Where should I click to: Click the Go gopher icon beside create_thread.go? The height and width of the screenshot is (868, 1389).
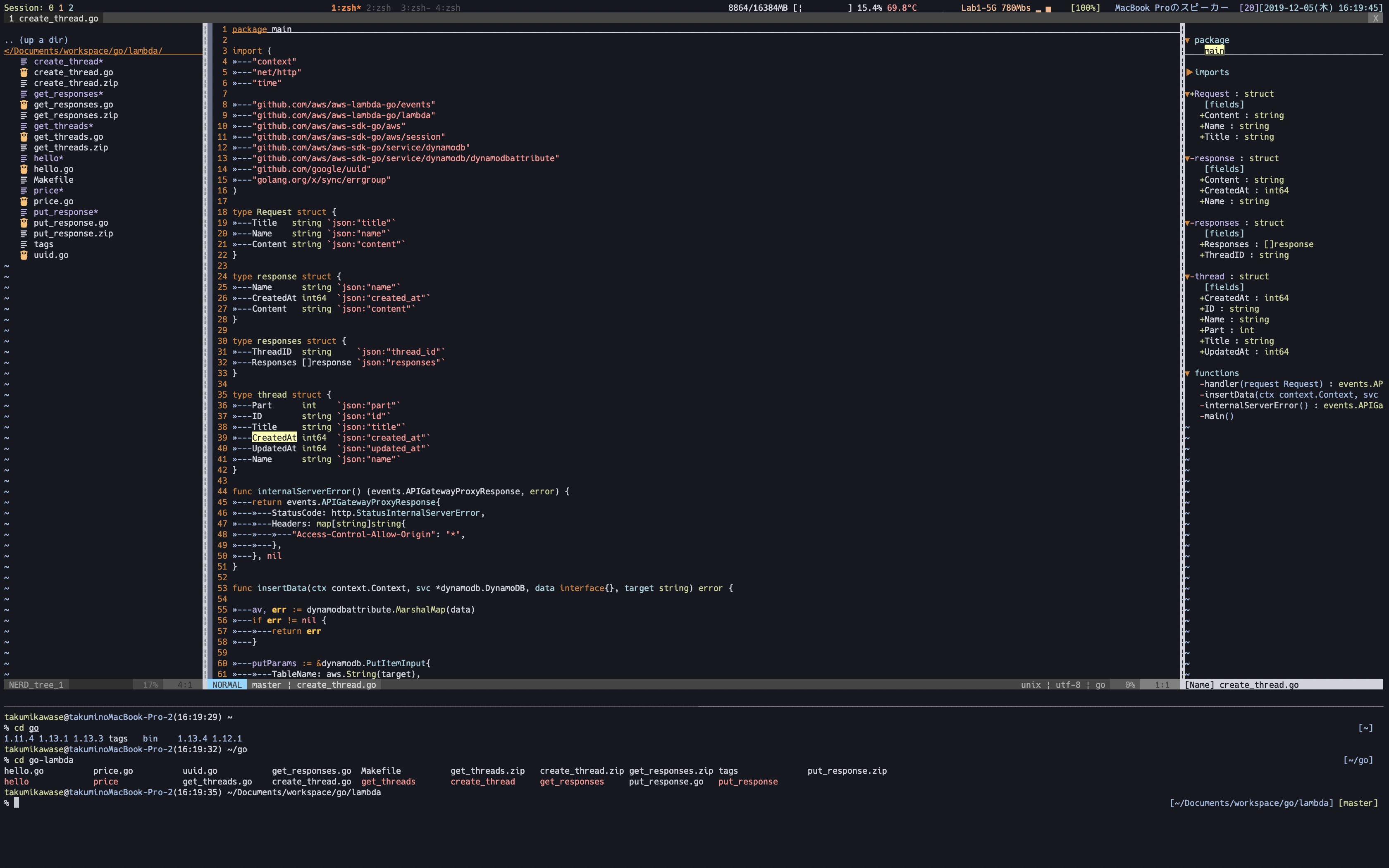(x=24, y=72)
